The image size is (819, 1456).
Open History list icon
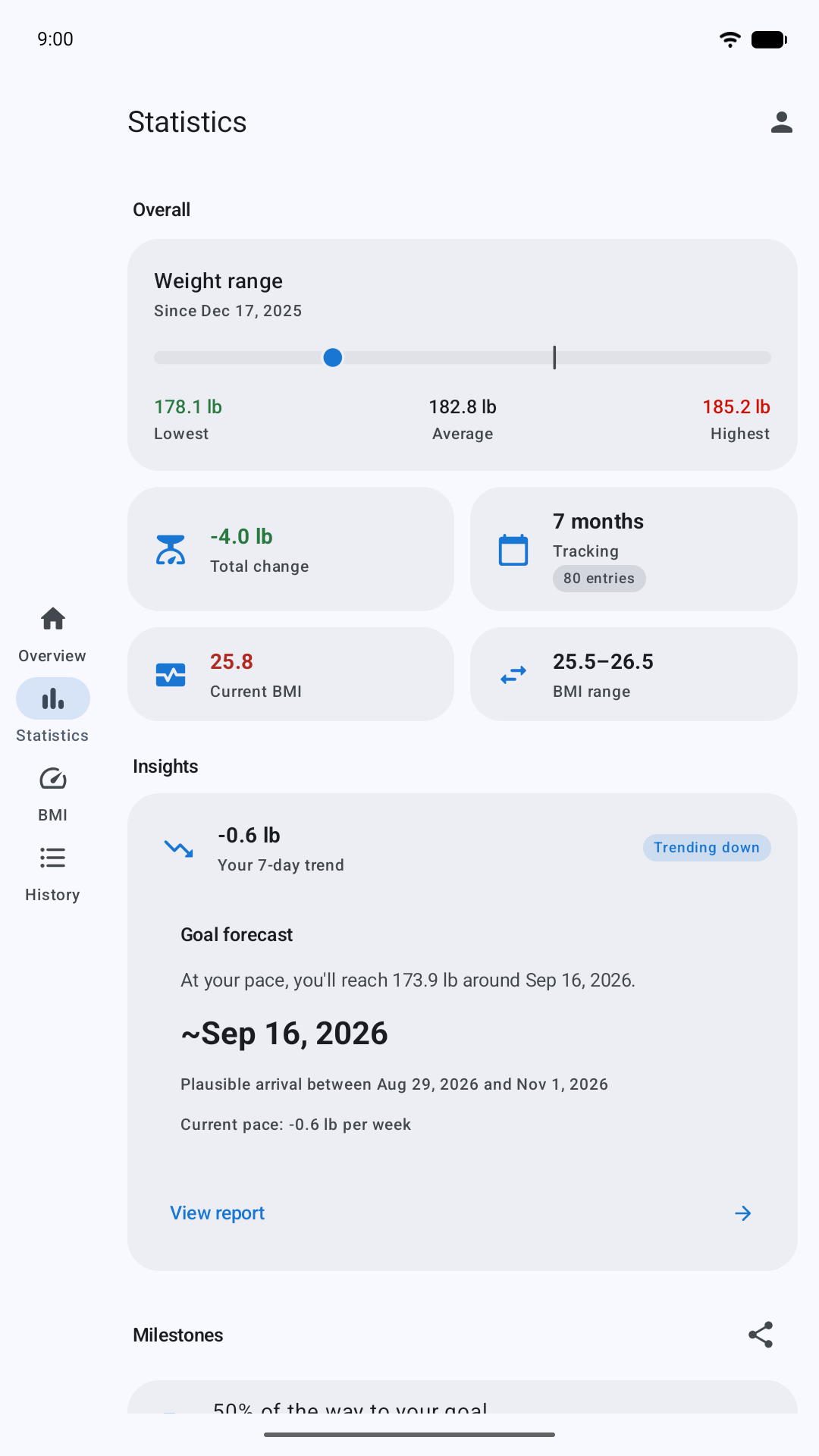point(53,858)
